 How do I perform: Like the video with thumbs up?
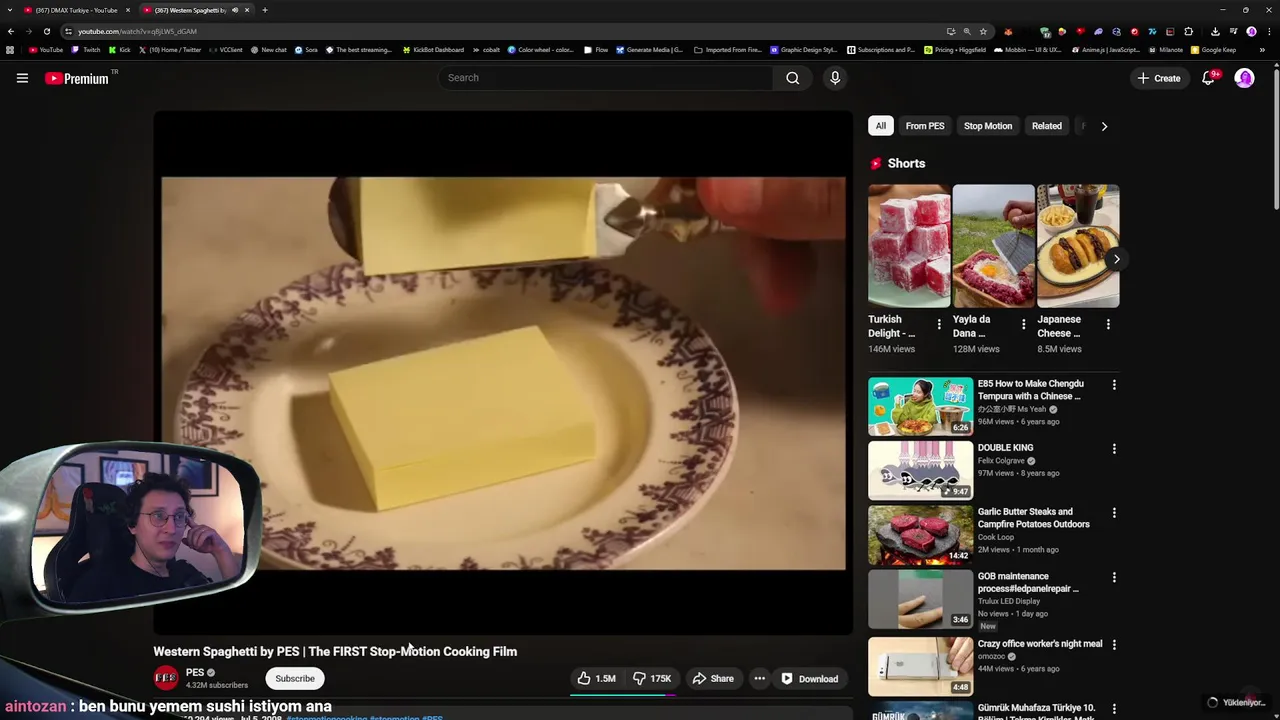pos(596,678)
